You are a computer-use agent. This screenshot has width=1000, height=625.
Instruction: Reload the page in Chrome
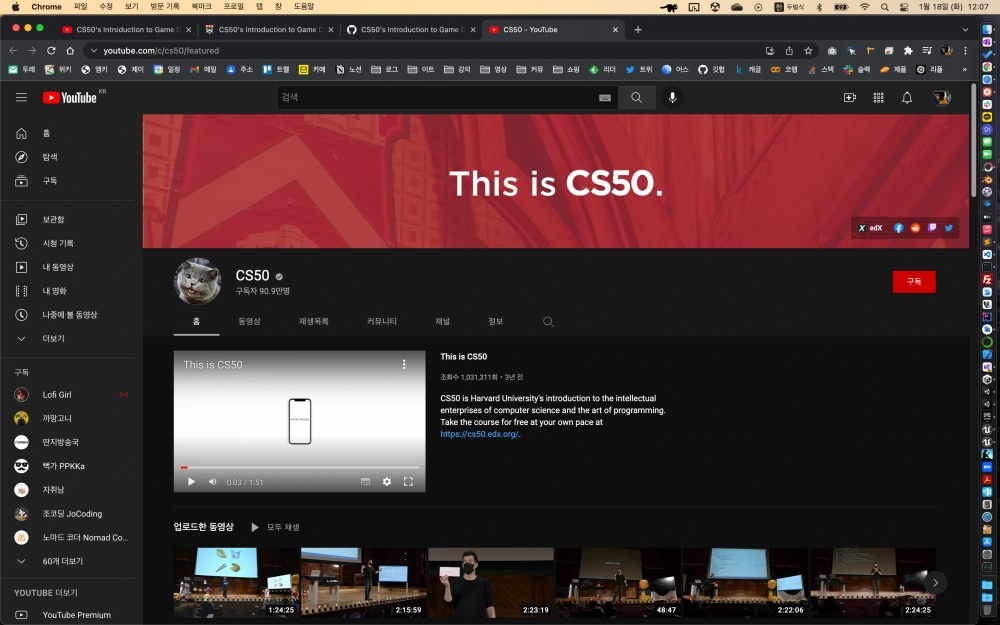[51, 50]
